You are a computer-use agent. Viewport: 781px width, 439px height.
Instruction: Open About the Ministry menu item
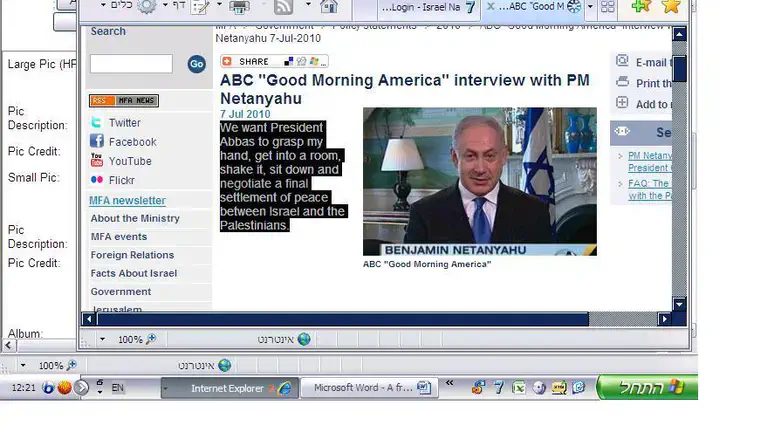pyautogui.click(x=135, y=218)
